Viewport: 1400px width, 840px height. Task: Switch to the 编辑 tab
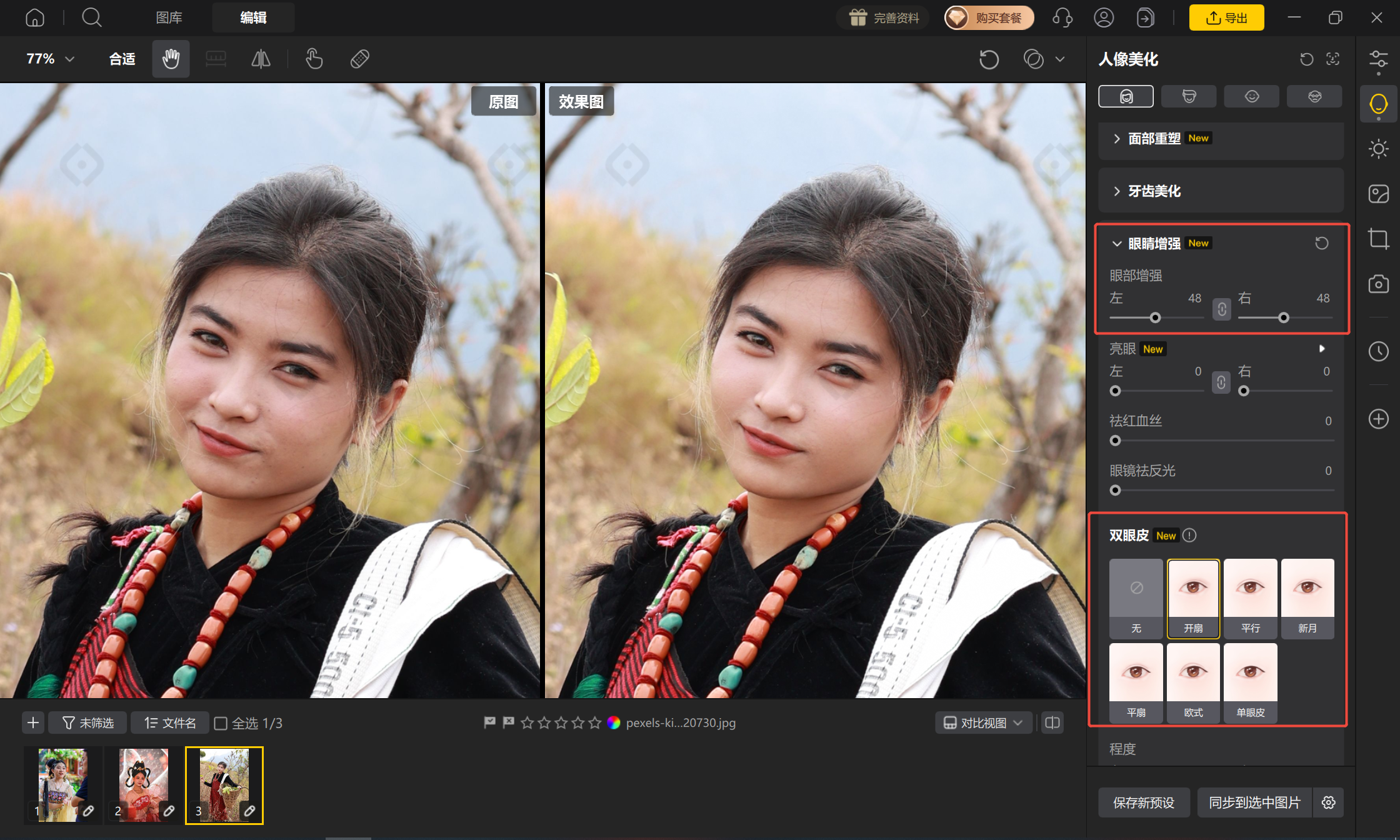point(253,17)
